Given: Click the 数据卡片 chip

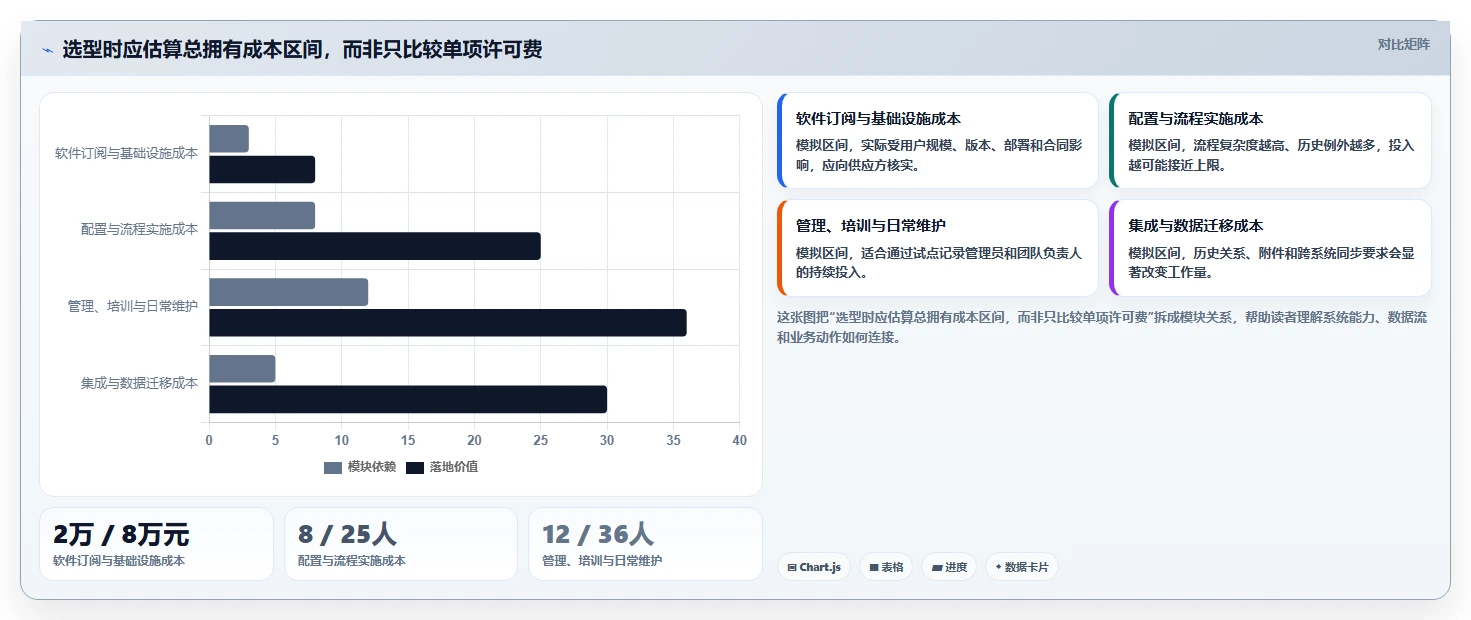Looking at the screenshot, I should tap(1022, 567).
